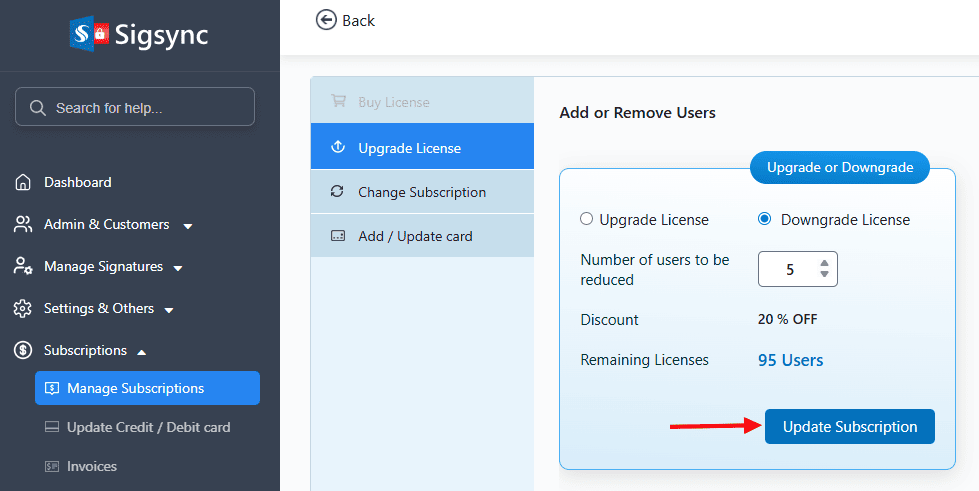Screen dimensions: 979x491
Task: Expand the Admin & Customers menu
Action: [x=187, y=226]
